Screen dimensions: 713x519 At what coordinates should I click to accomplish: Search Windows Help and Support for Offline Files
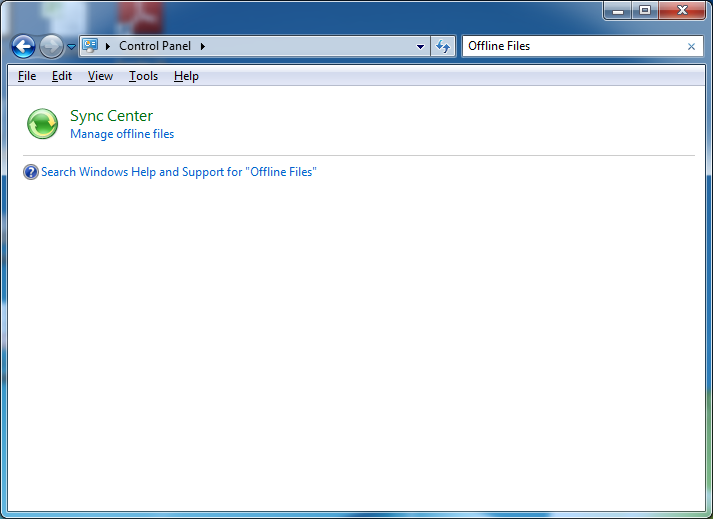click(179, 172)
